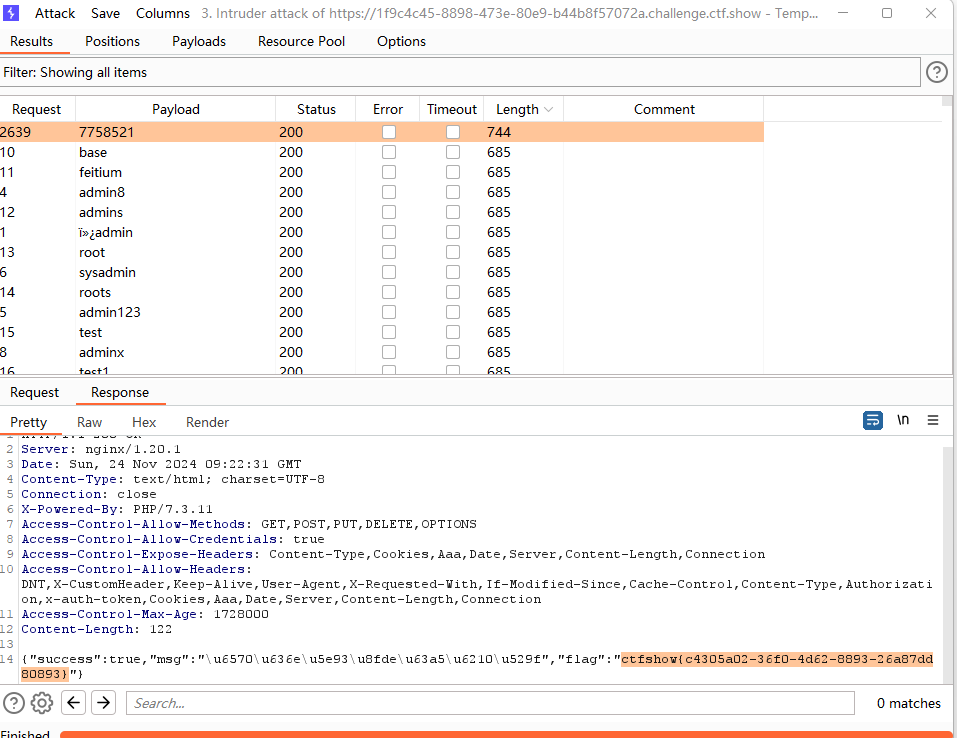Screen dimensions: 957x738
Task: Open the Columns menu
Action: (x=163, y=13)
